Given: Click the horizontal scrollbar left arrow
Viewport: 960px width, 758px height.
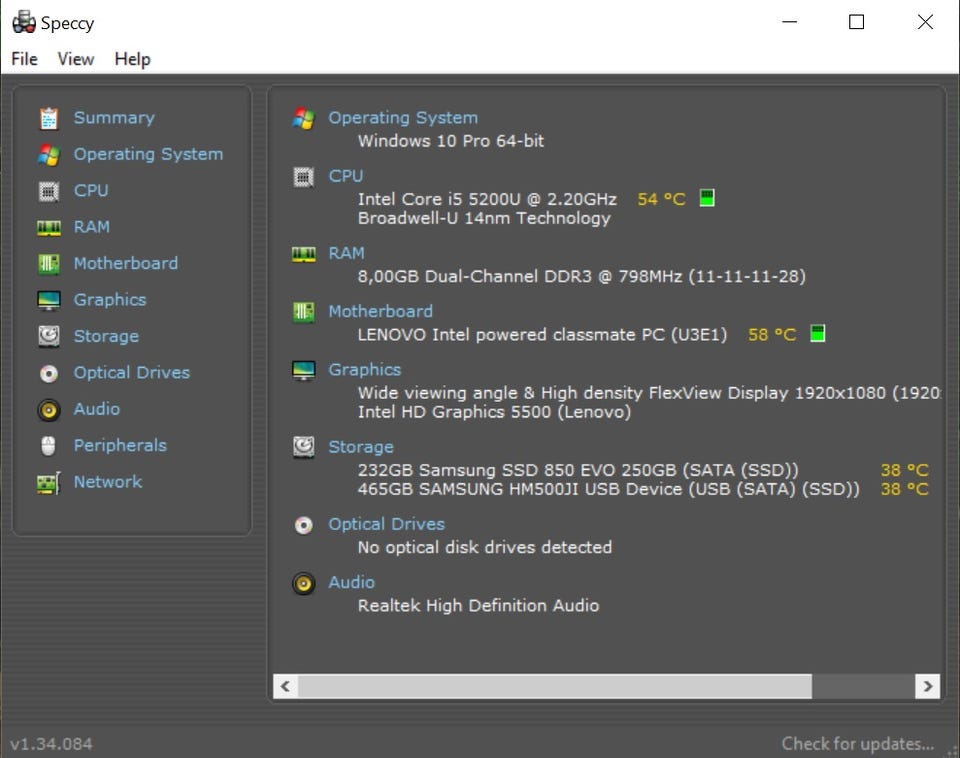Looking at the screenshot, I should 285,686.
